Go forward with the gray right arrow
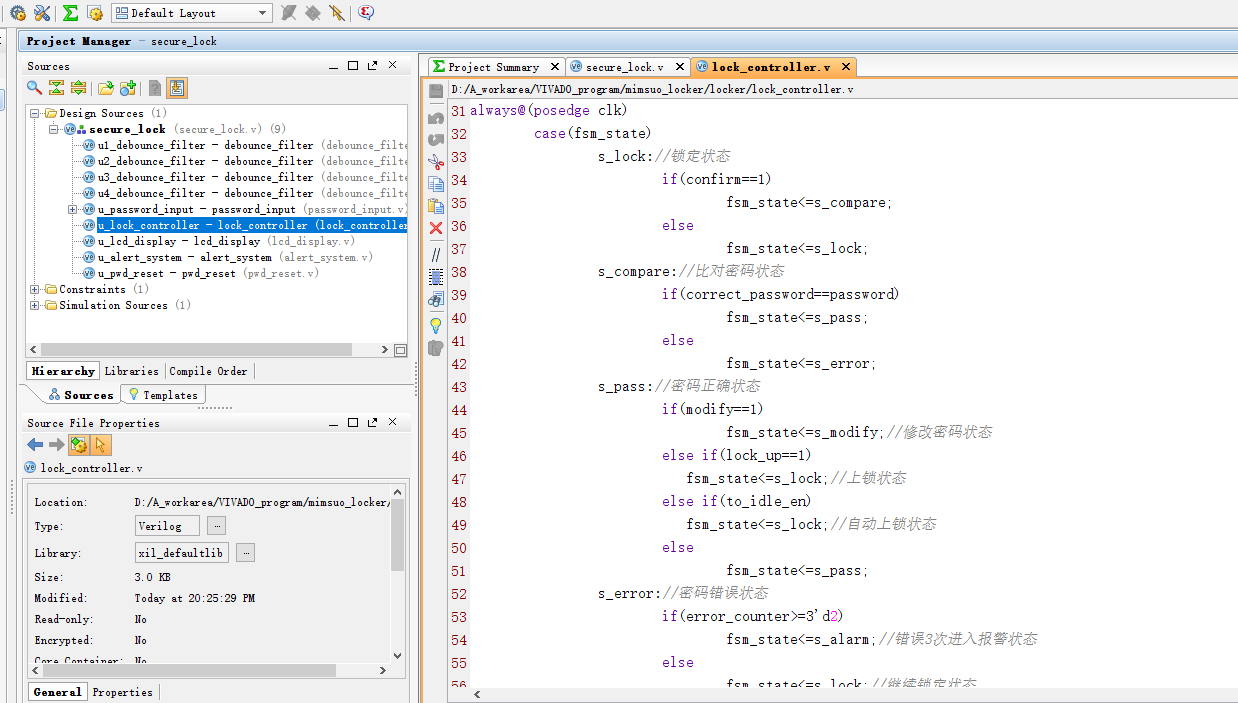 pos(56,445)
